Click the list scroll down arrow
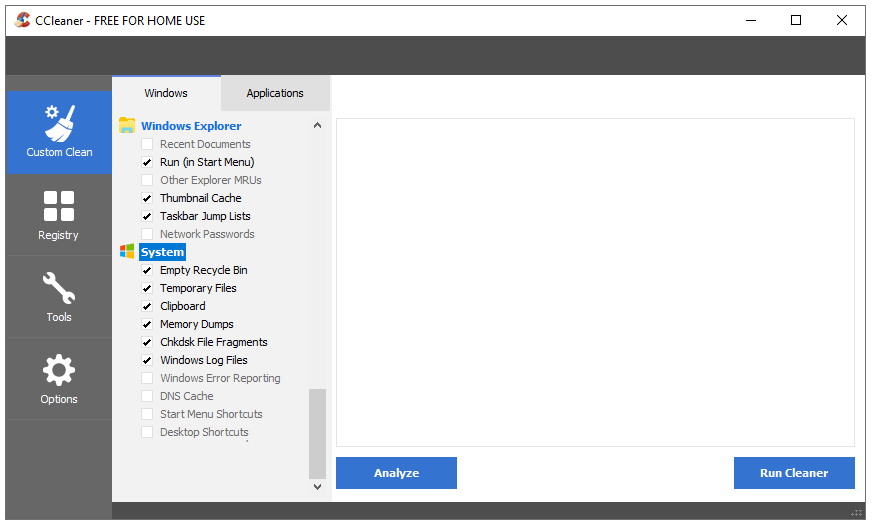Viewport: 873px width, 529px height. point(317,487)
